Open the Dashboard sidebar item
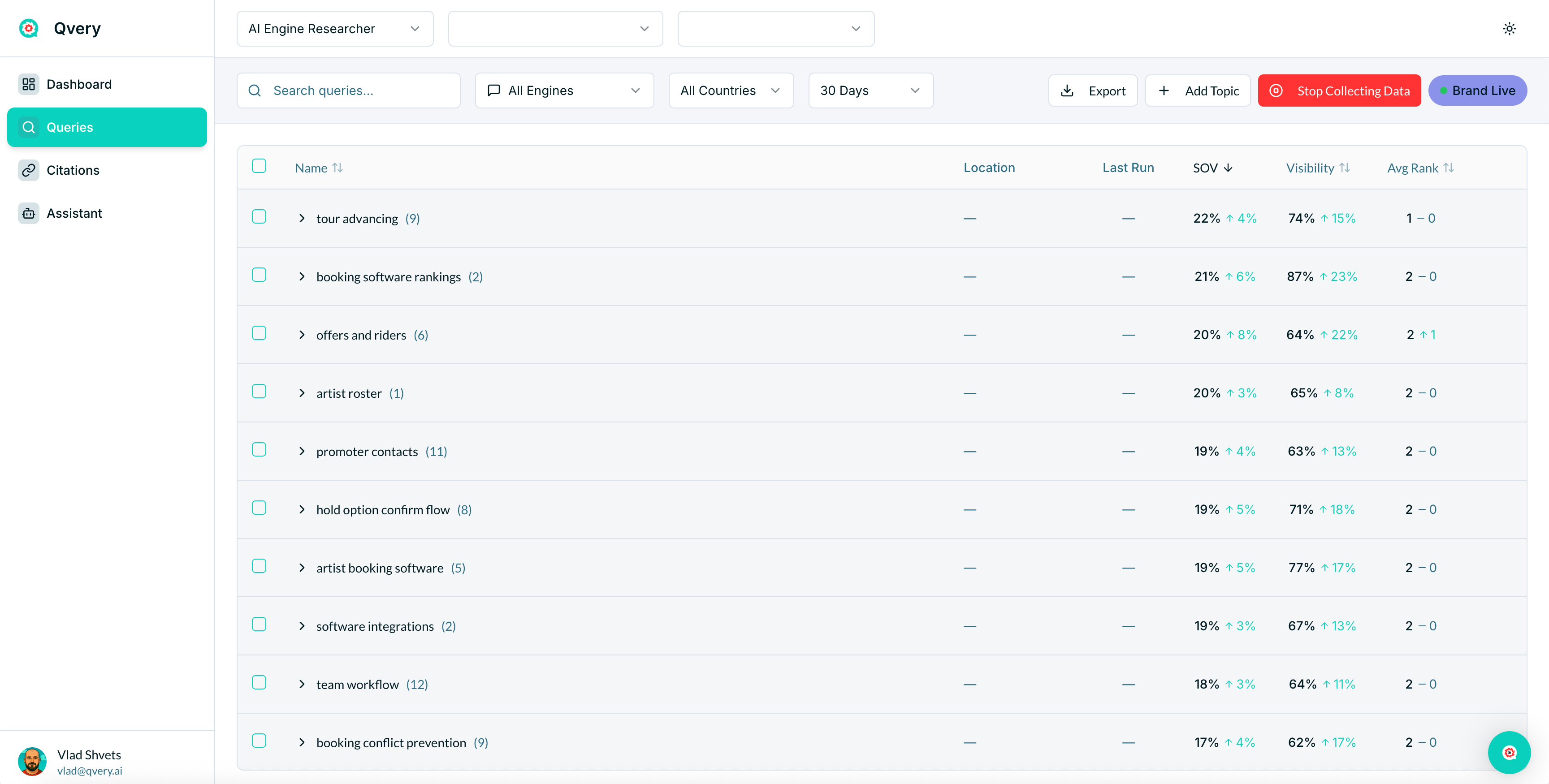 (79, 84)
